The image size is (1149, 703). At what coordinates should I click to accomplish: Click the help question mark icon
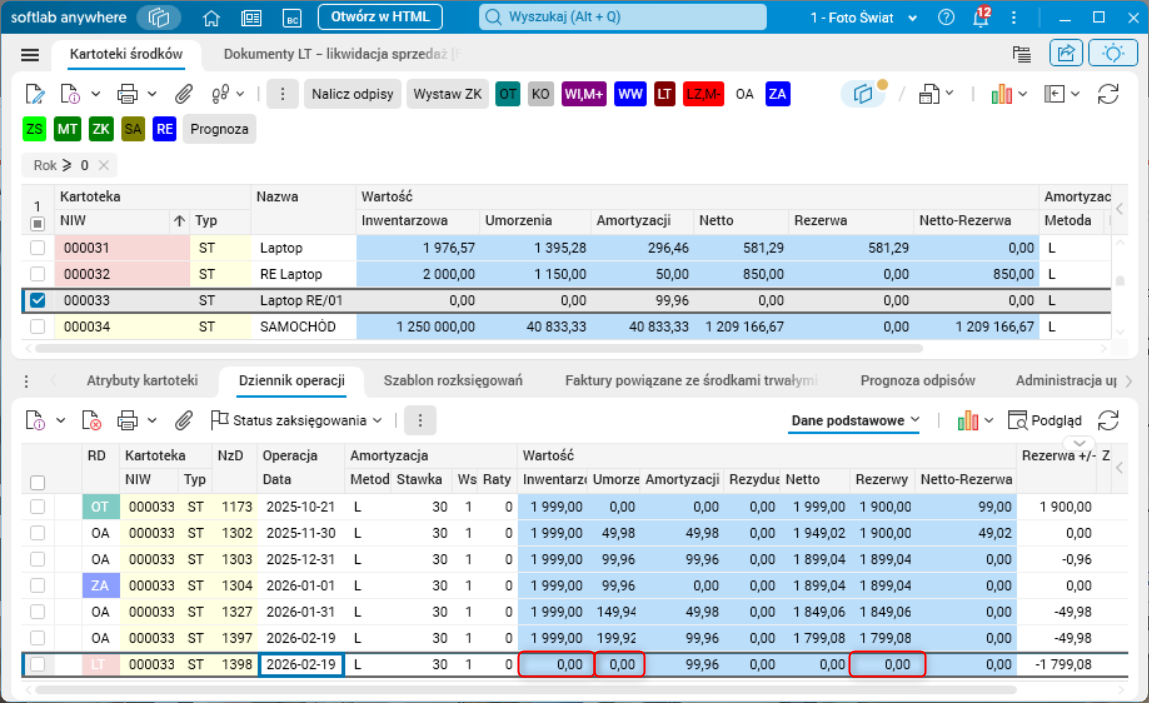tap(946, 18)
